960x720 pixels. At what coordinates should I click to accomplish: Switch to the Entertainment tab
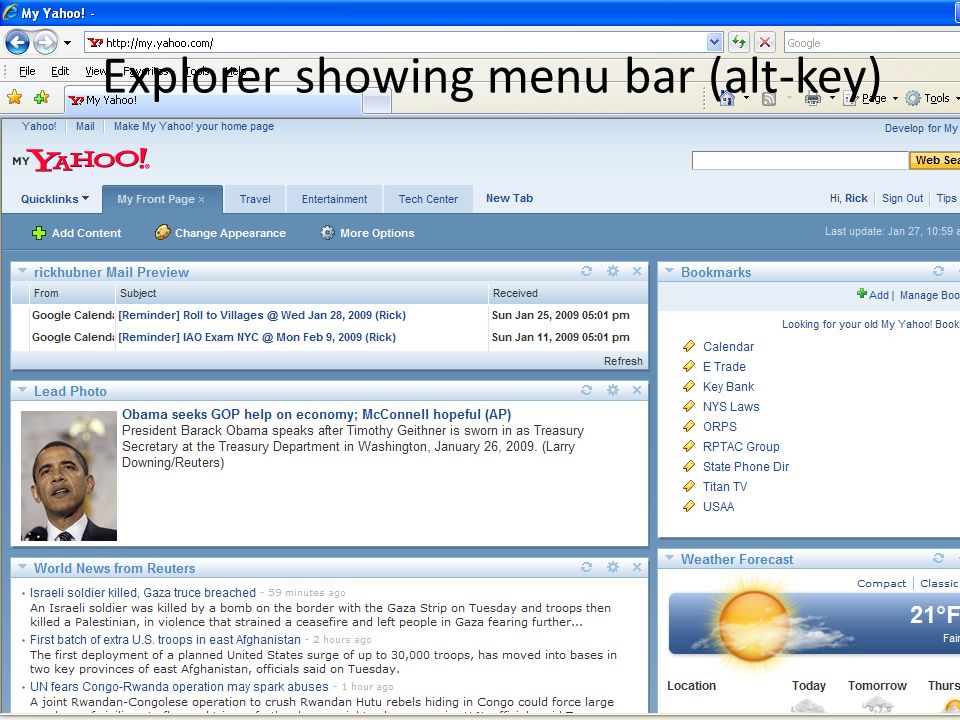pos(334,199)
